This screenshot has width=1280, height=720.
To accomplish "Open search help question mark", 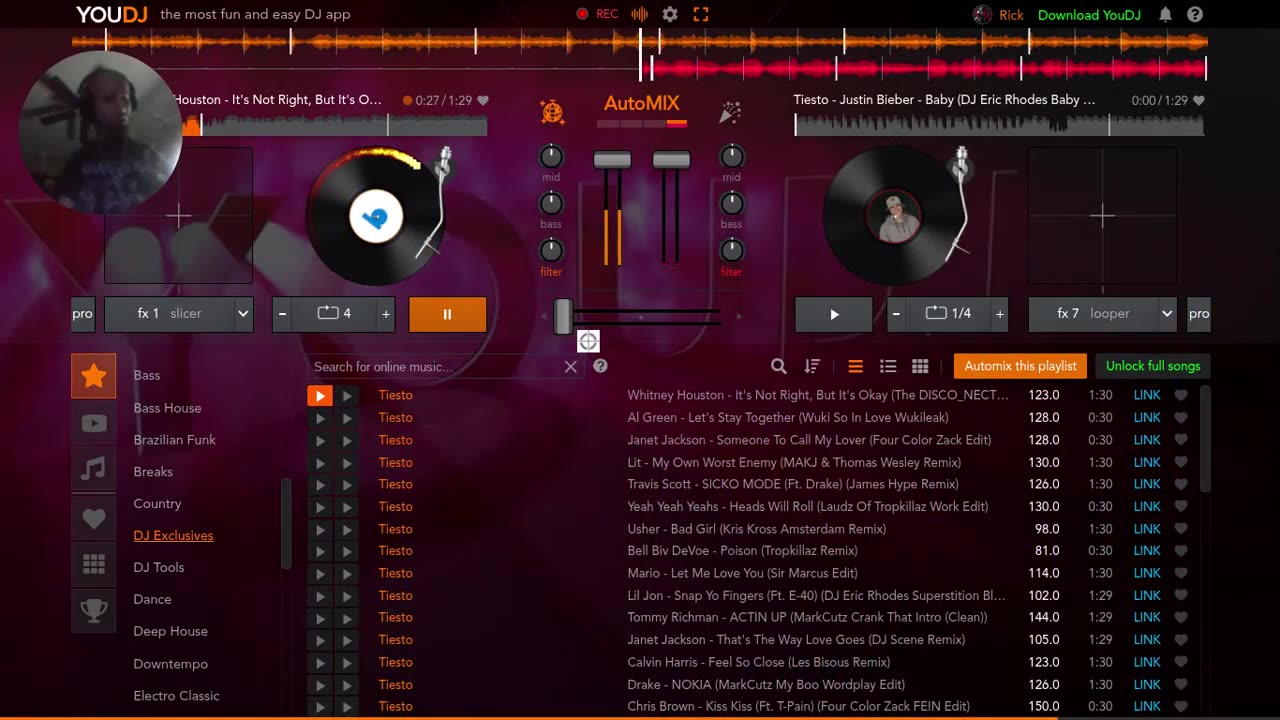I will (x=600, y=366).
